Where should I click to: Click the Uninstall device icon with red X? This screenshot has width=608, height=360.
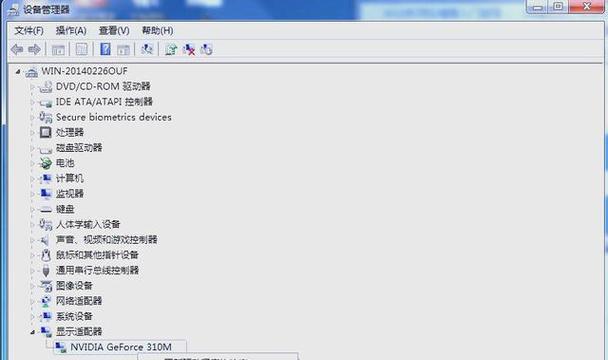(x=189, y=49)
